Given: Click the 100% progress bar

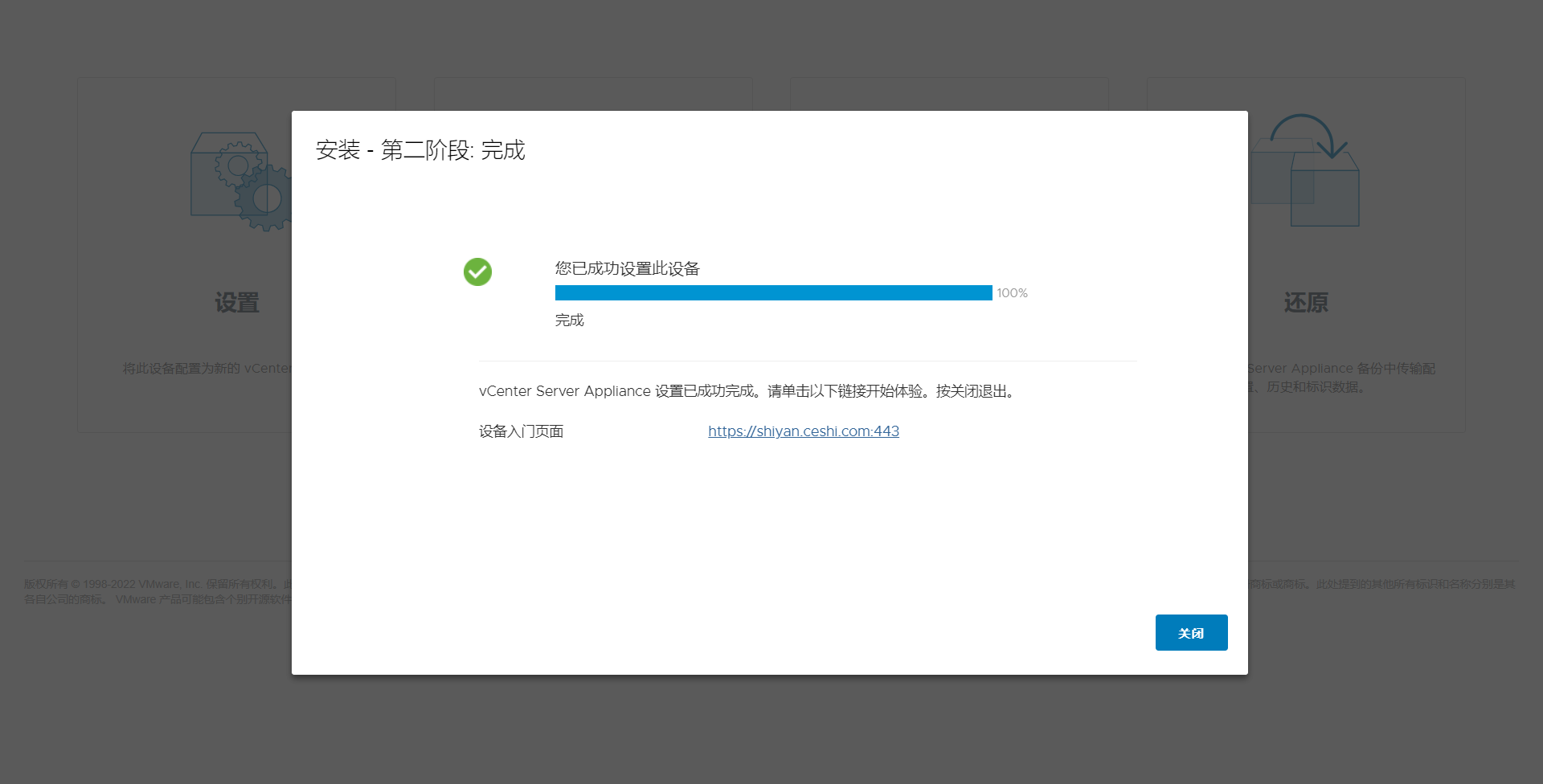Looking at the screenshot, I should click(x=773, y=292).
